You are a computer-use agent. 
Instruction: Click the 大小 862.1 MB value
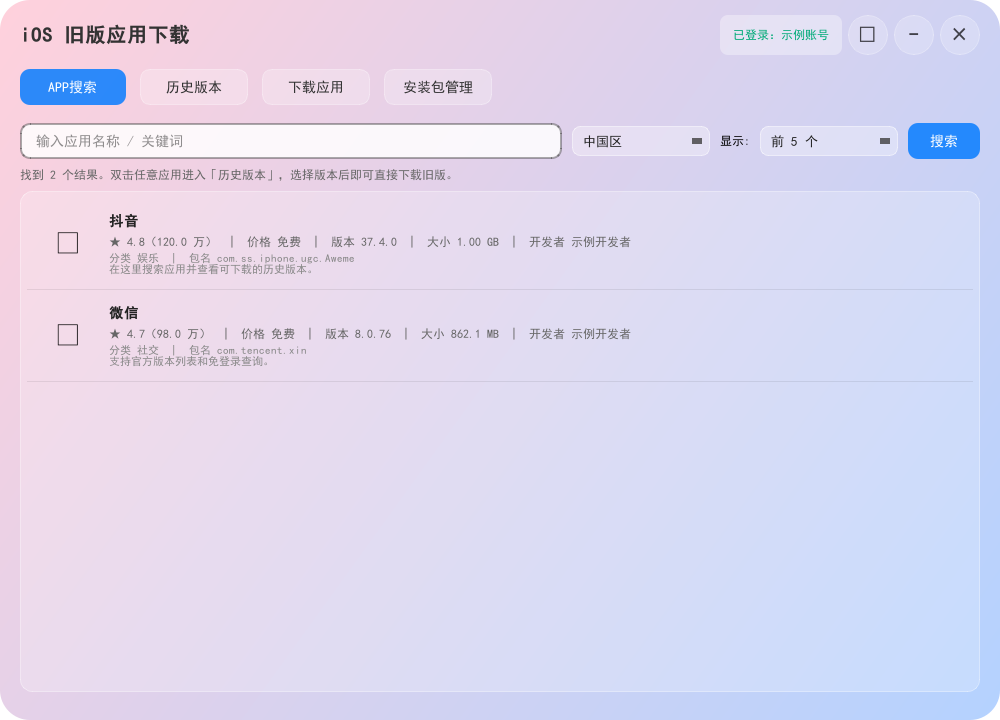coord(460,334)
